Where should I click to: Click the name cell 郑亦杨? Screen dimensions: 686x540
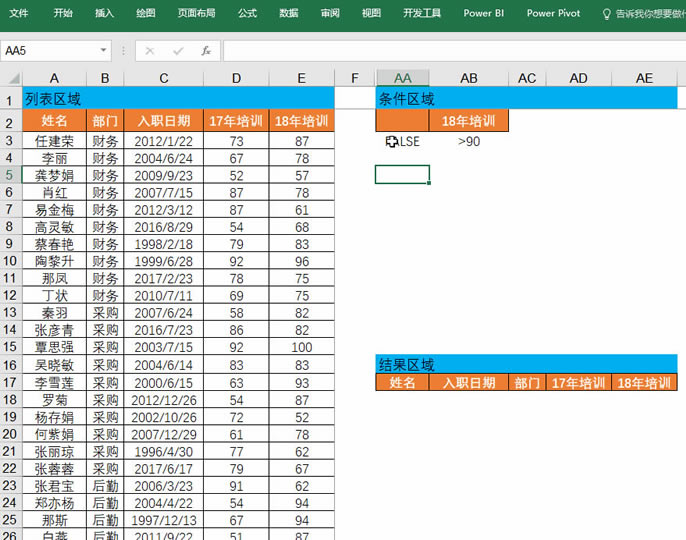tap(54, 503)
